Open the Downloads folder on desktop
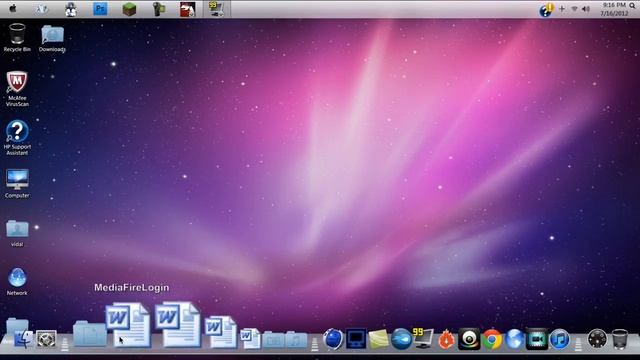Image resolution: width=640 pixels, height=360 pixels. 52,39
